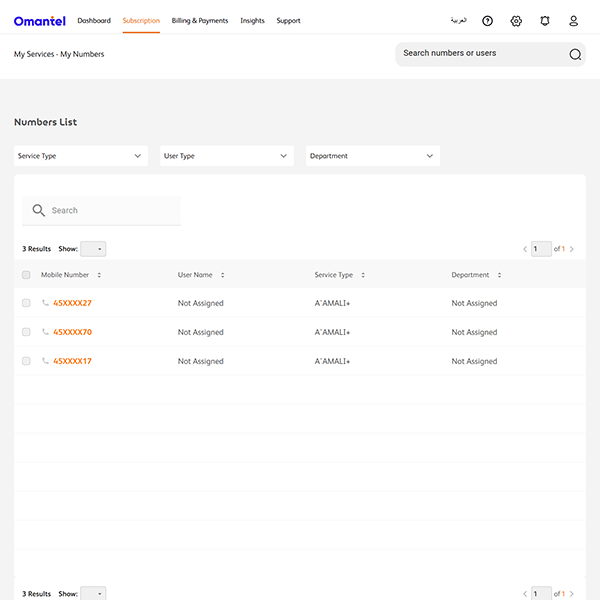The height and width of the screenshot is (600, 600).
Task: Open the settings gear icon
Action: (516, 21)
